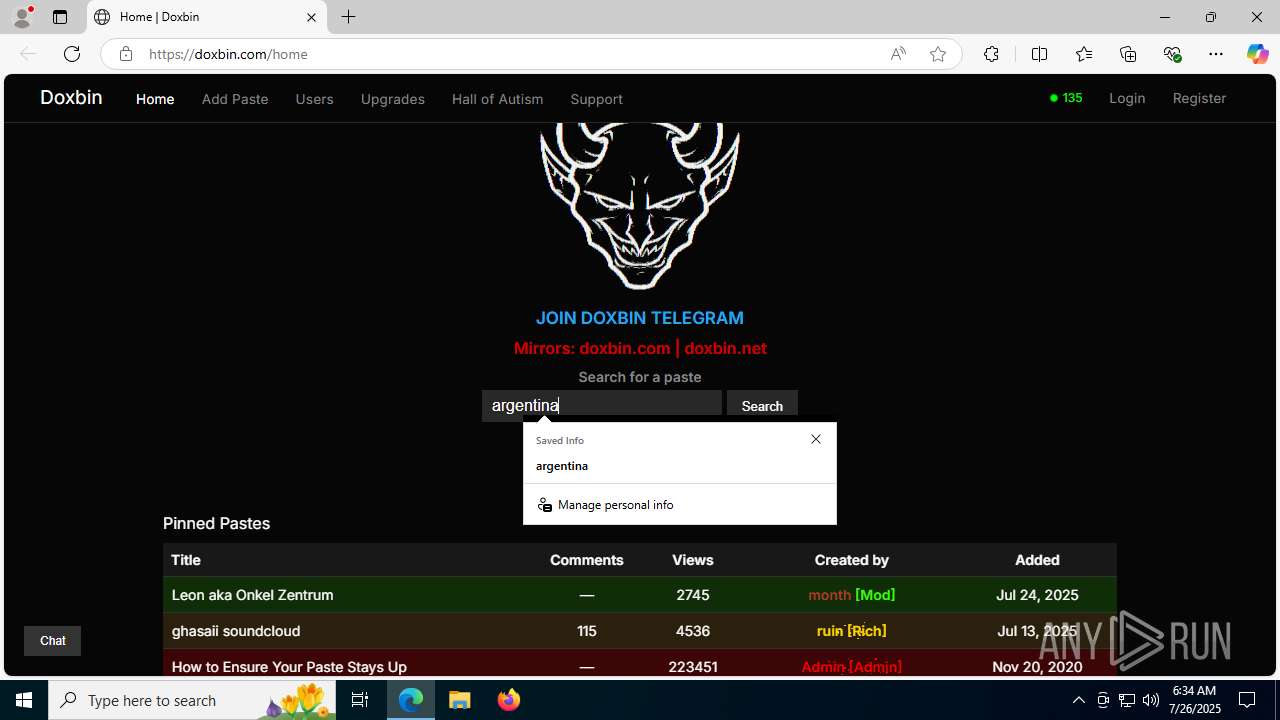1280x720 pixels.
Task: View site information lock icon
Action: [x=125, y=54]
